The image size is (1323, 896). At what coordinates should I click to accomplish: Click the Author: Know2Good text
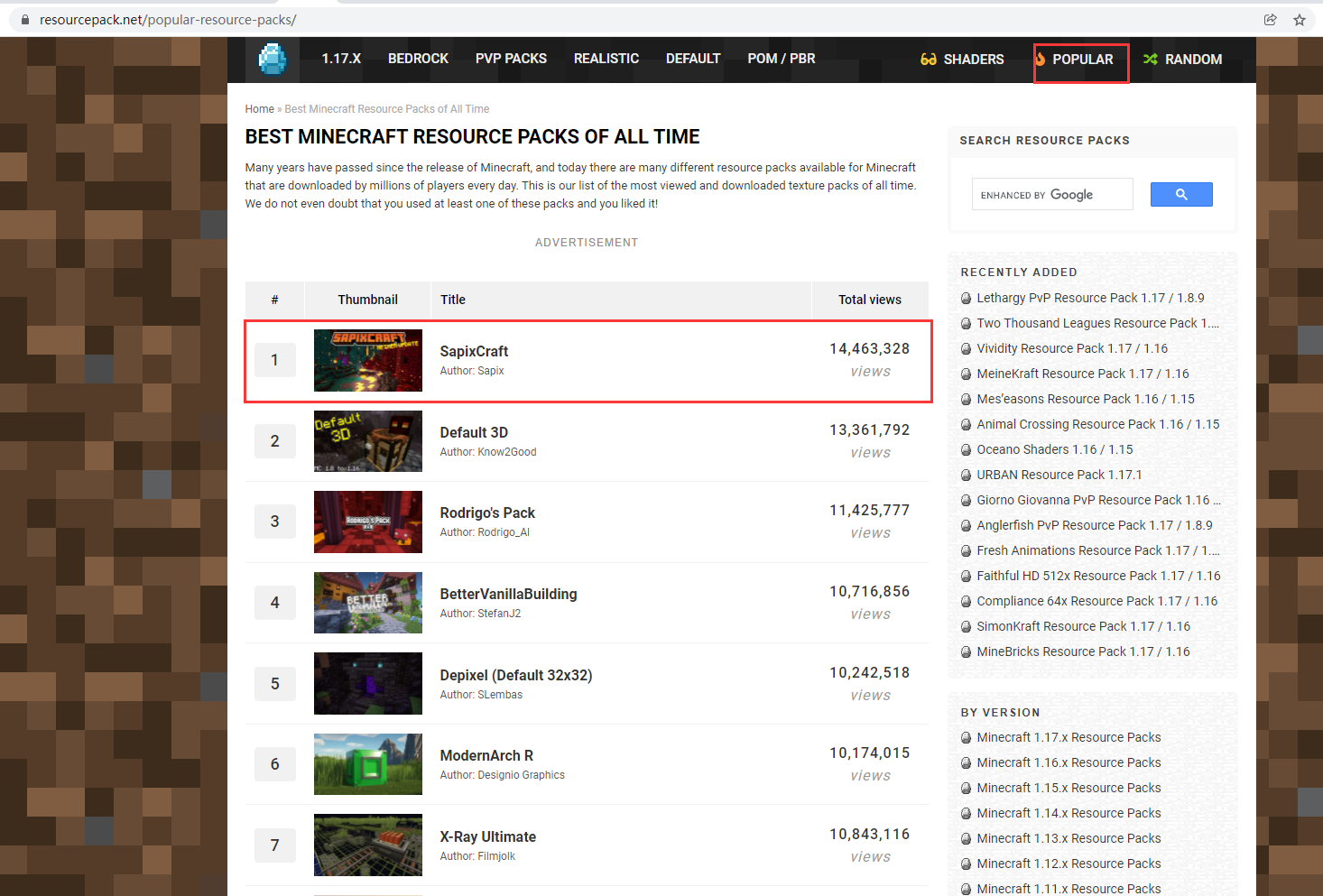(x=488, y=452)
